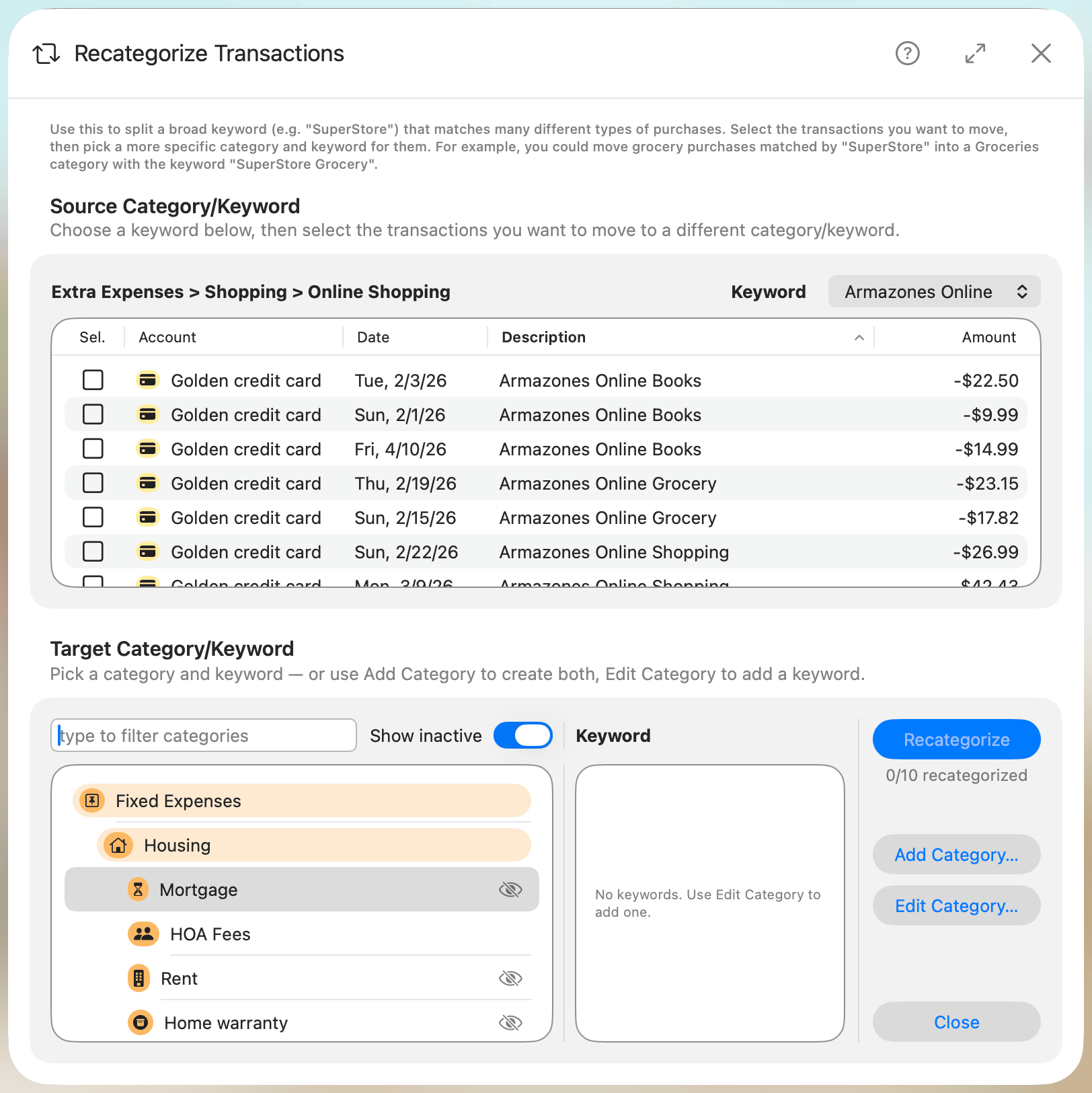The image size is (1092, 1093).
Task: Click the Recategorize button
Action: click(956, 739)
